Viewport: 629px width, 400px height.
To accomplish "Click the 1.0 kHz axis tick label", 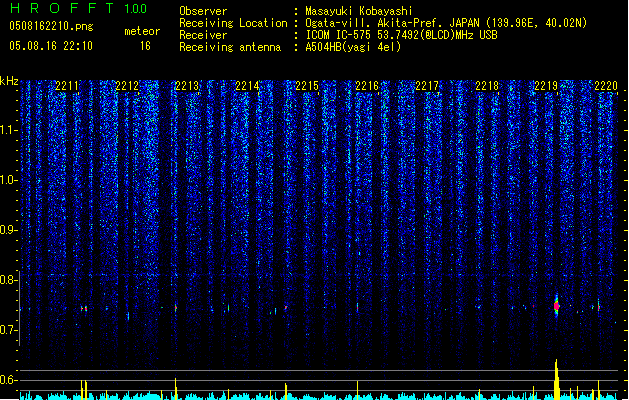I will coord(9,180).
